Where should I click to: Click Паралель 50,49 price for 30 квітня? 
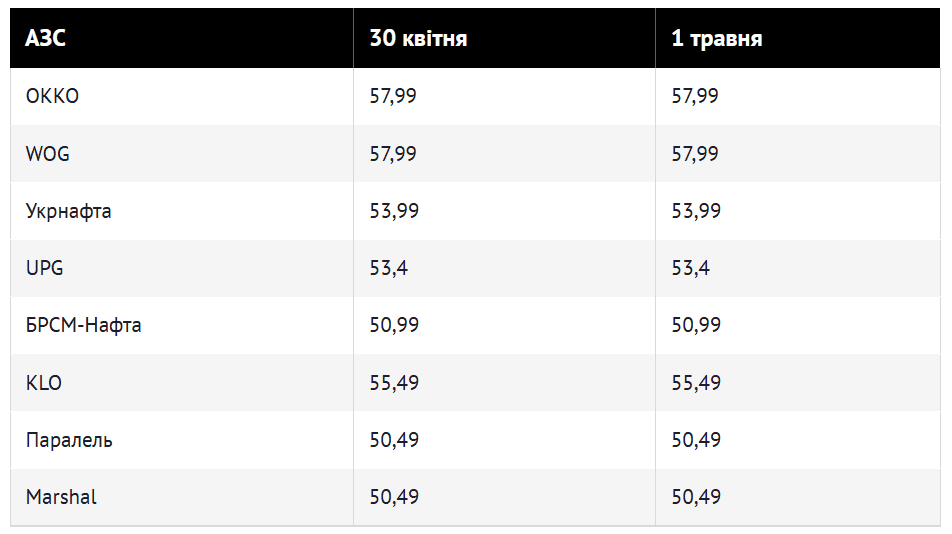click(x=394, y=440)
